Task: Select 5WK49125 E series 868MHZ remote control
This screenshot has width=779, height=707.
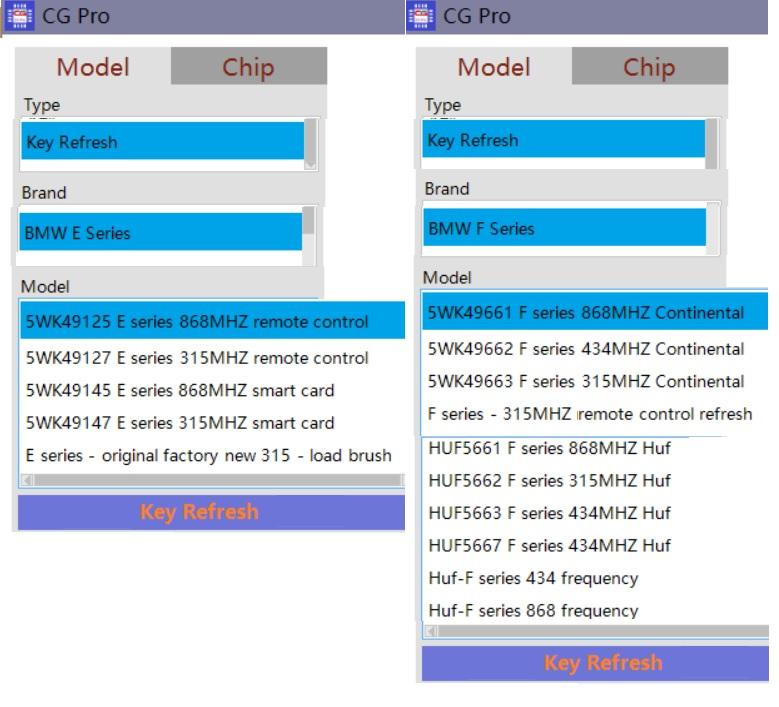Action: (x=213, y=320)
